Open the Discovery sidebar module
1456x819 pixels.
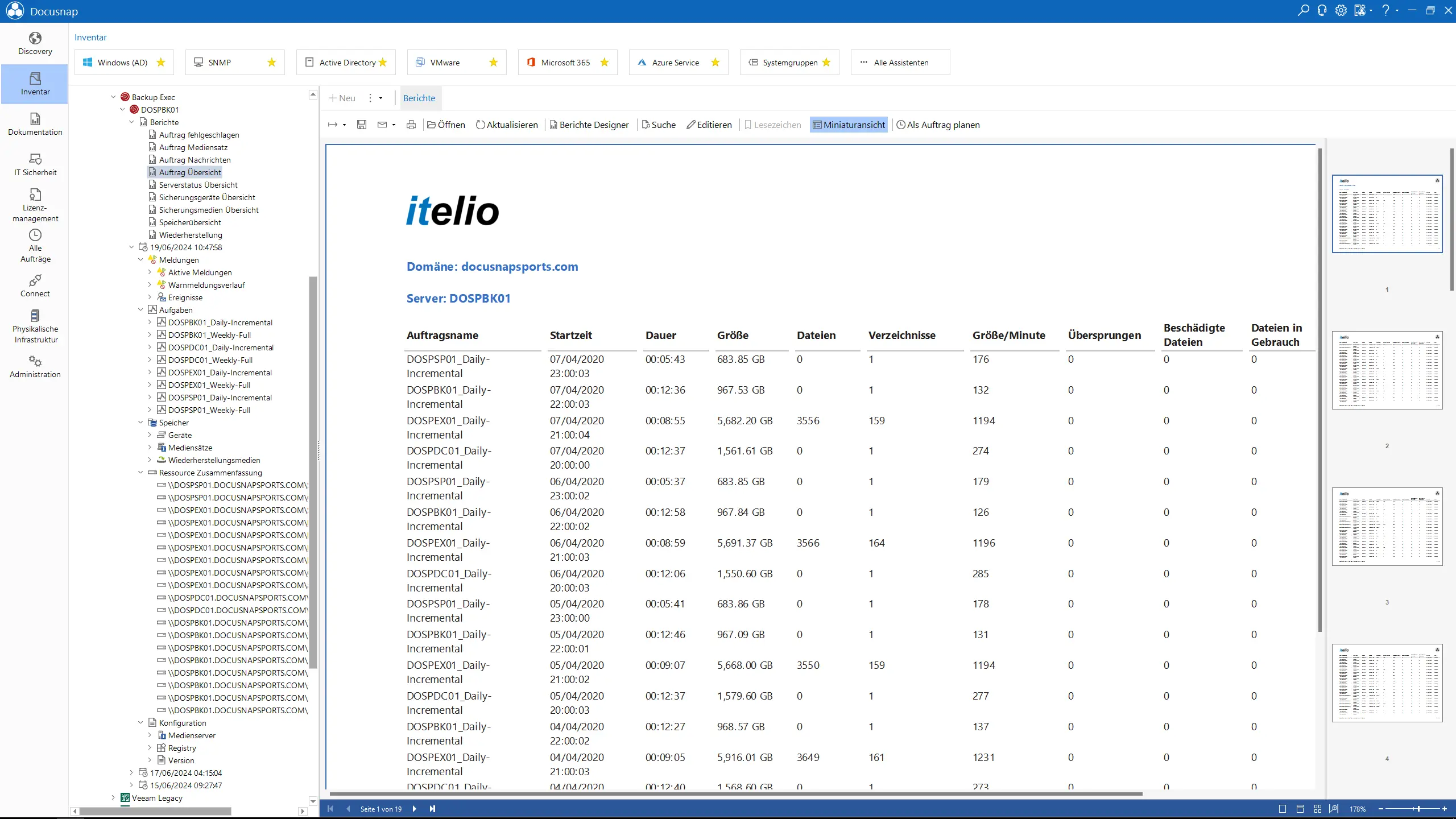35,44
